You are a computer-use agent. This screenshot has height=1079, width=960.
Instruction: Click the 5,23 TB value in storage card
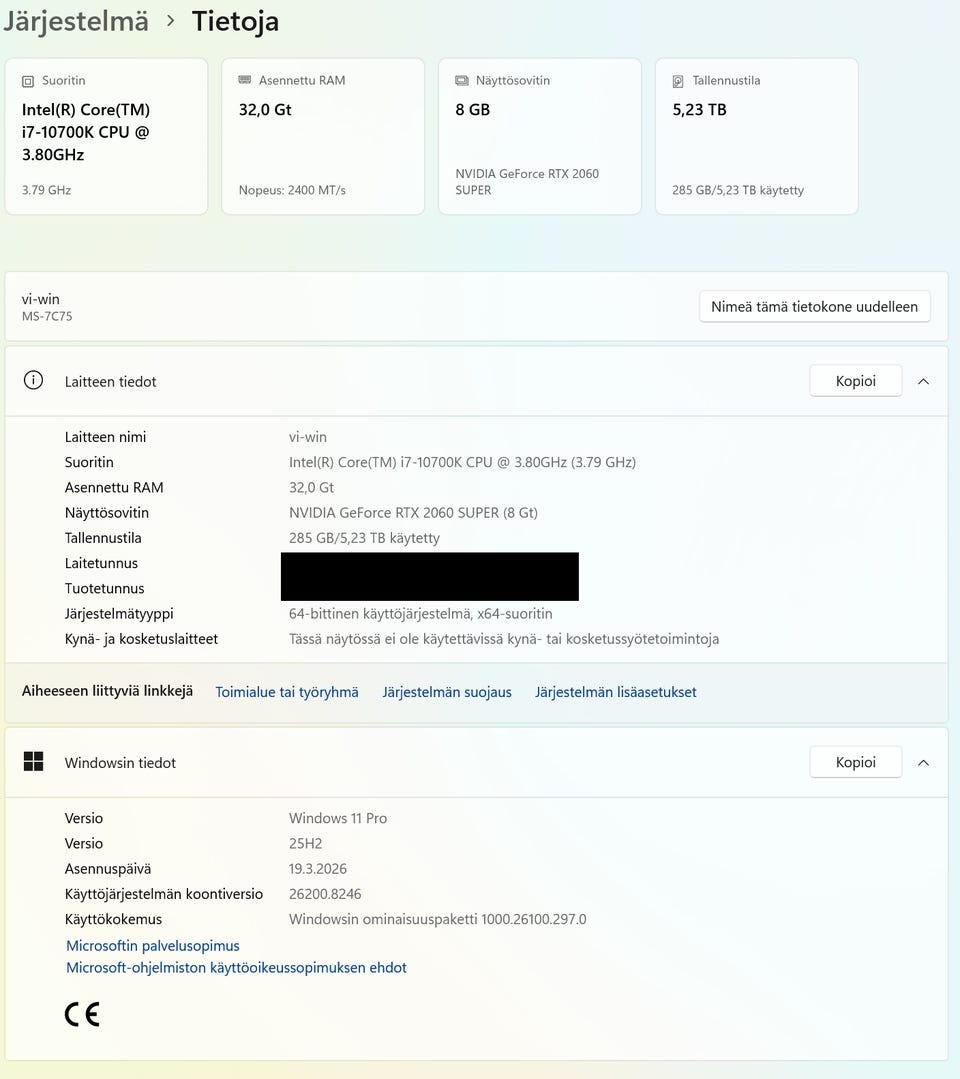[699, 109]
